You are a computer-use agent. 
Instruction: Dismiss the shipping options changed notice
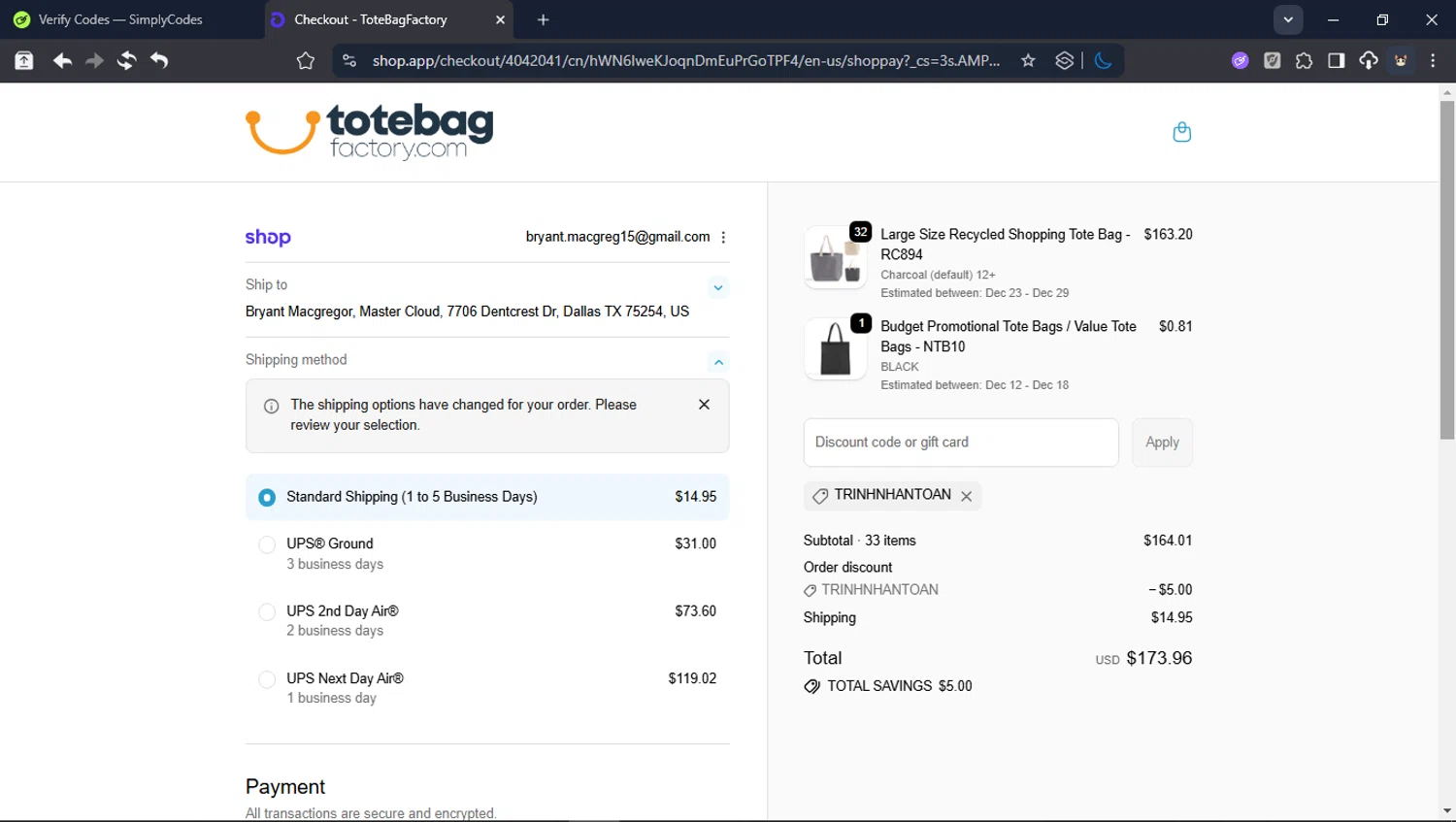[x=705, y=405]
